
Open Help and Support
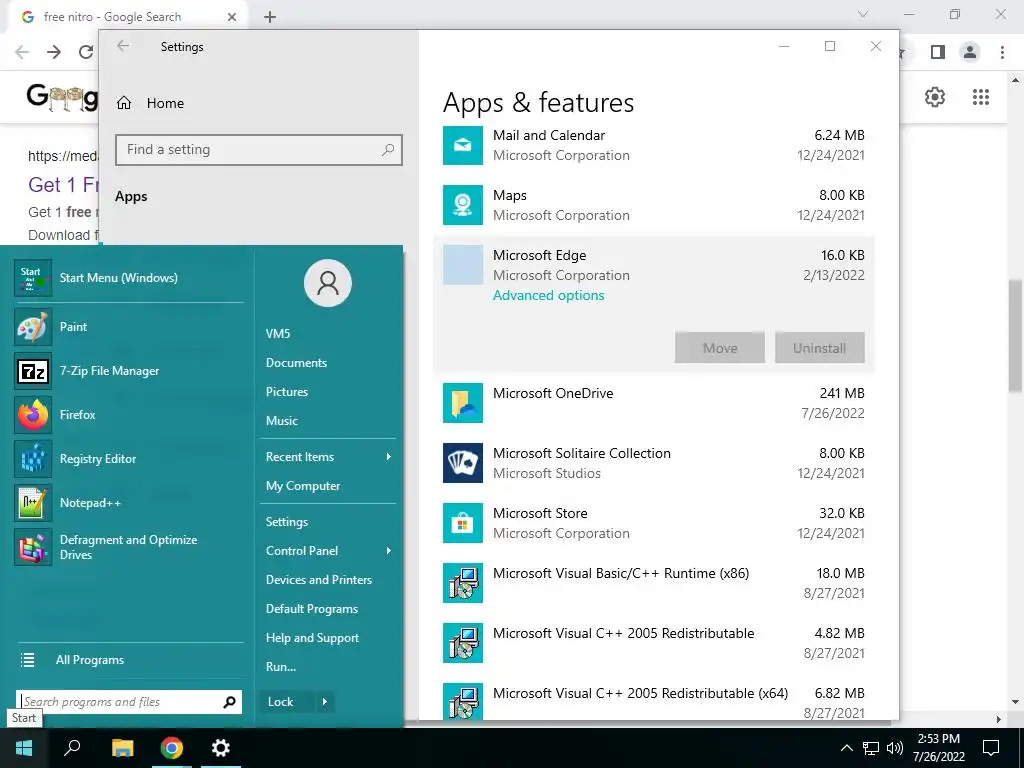[312, 638]
